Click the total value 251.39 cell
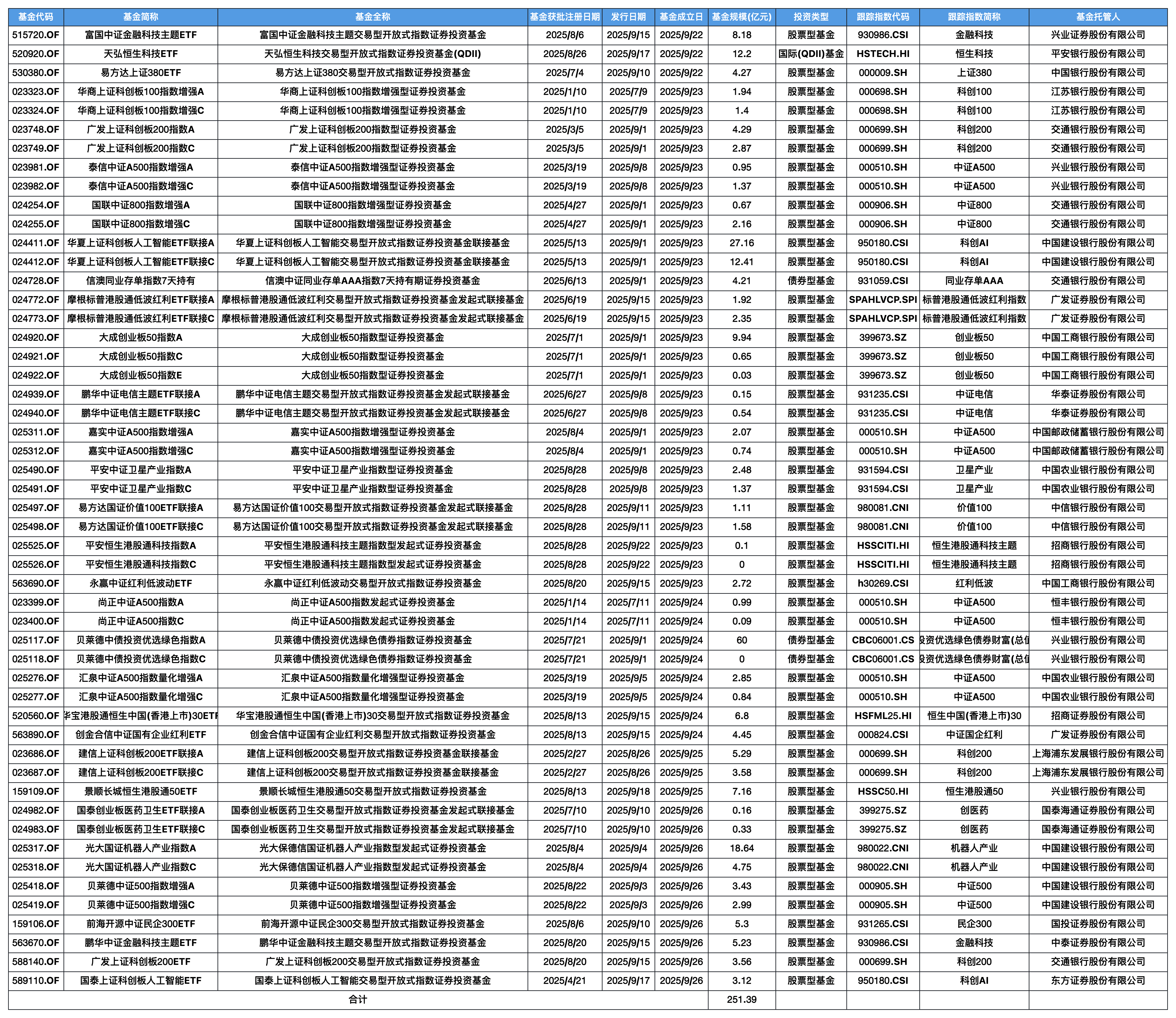Image resolution: width=1176 pixels, height=1018 pixels. pyautogui.click(x=741, y=999)
